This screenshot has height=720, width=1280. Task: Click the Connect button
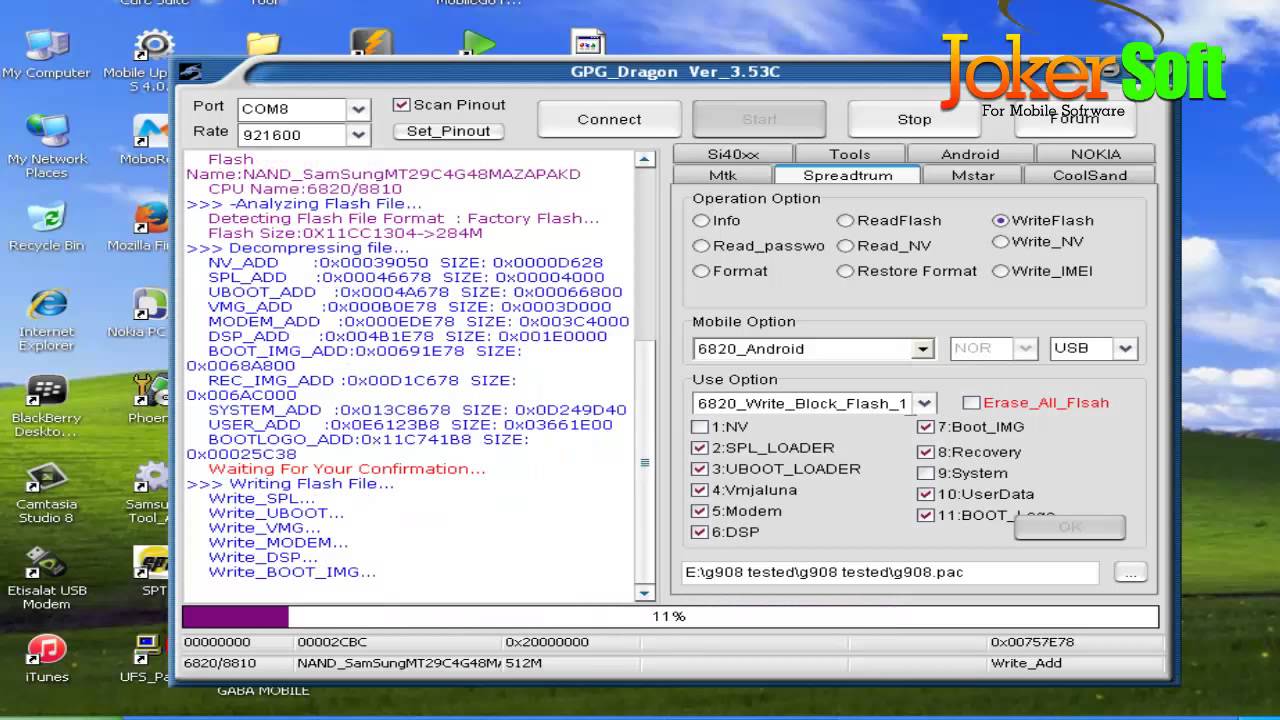coord(609,119)
